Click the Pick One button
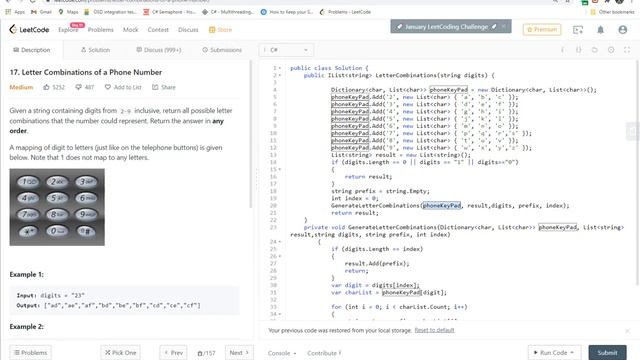 120,353
